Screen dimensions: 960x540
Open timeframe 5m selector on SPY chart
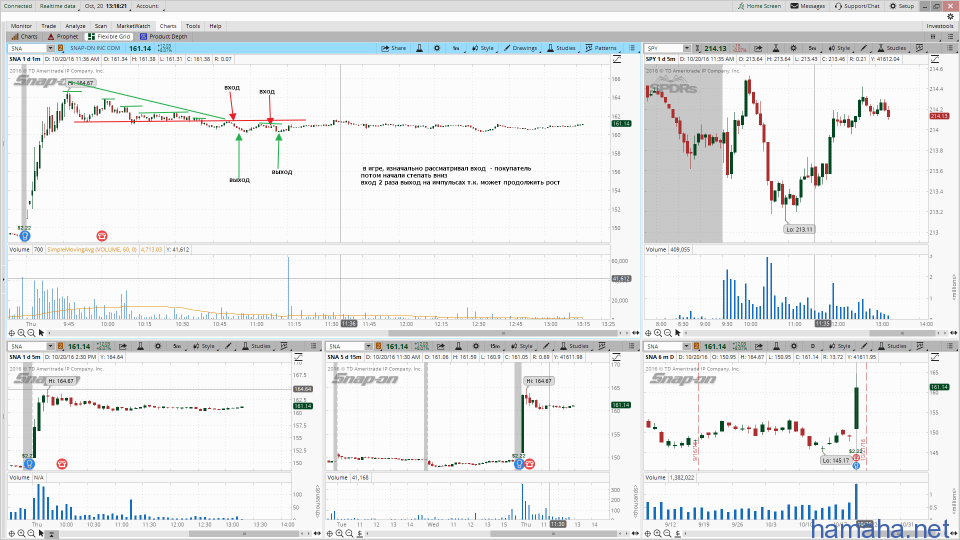[x=812, y=48]
